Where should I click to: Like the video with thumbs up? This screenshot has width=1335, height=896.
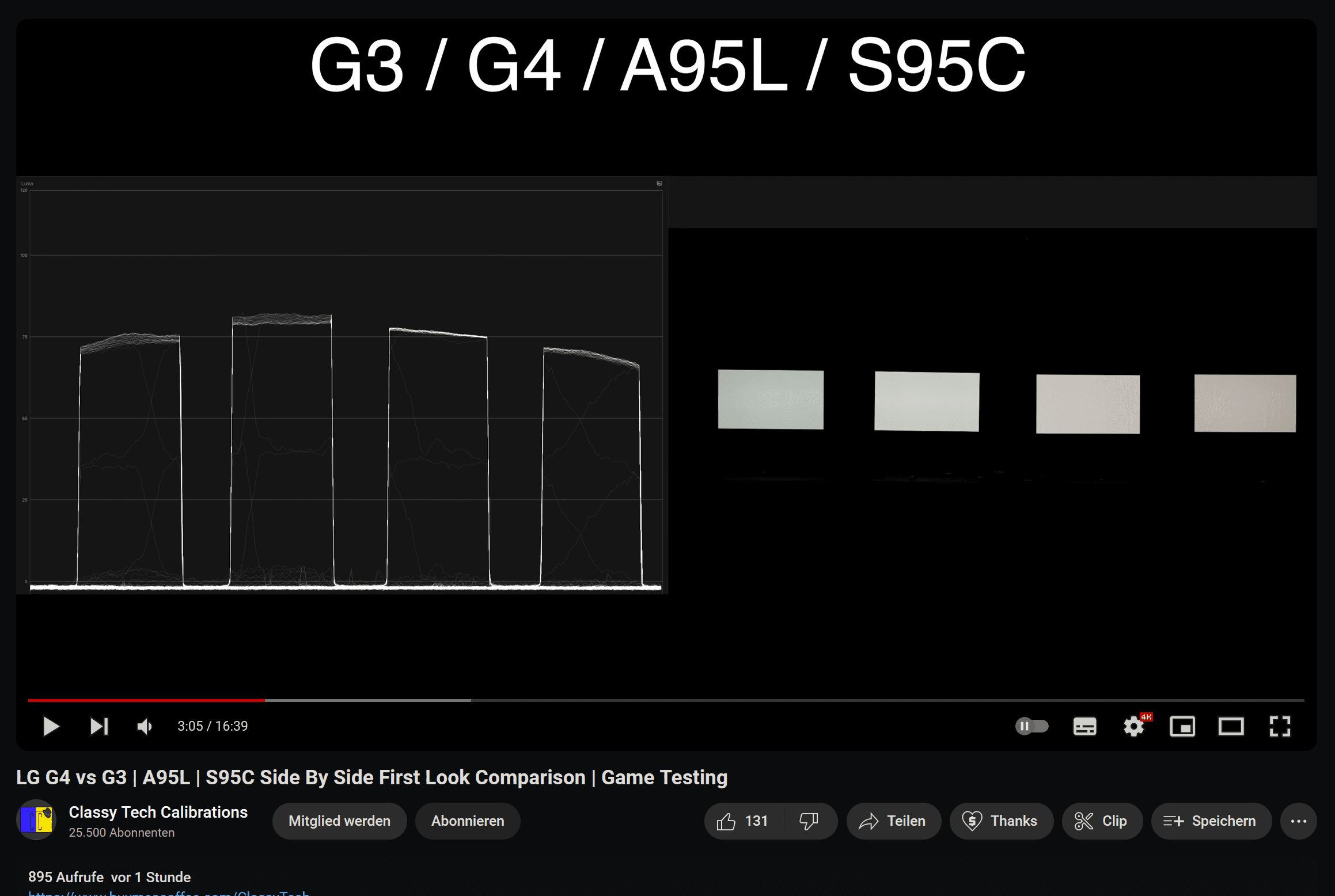click(x=744, y=821)
